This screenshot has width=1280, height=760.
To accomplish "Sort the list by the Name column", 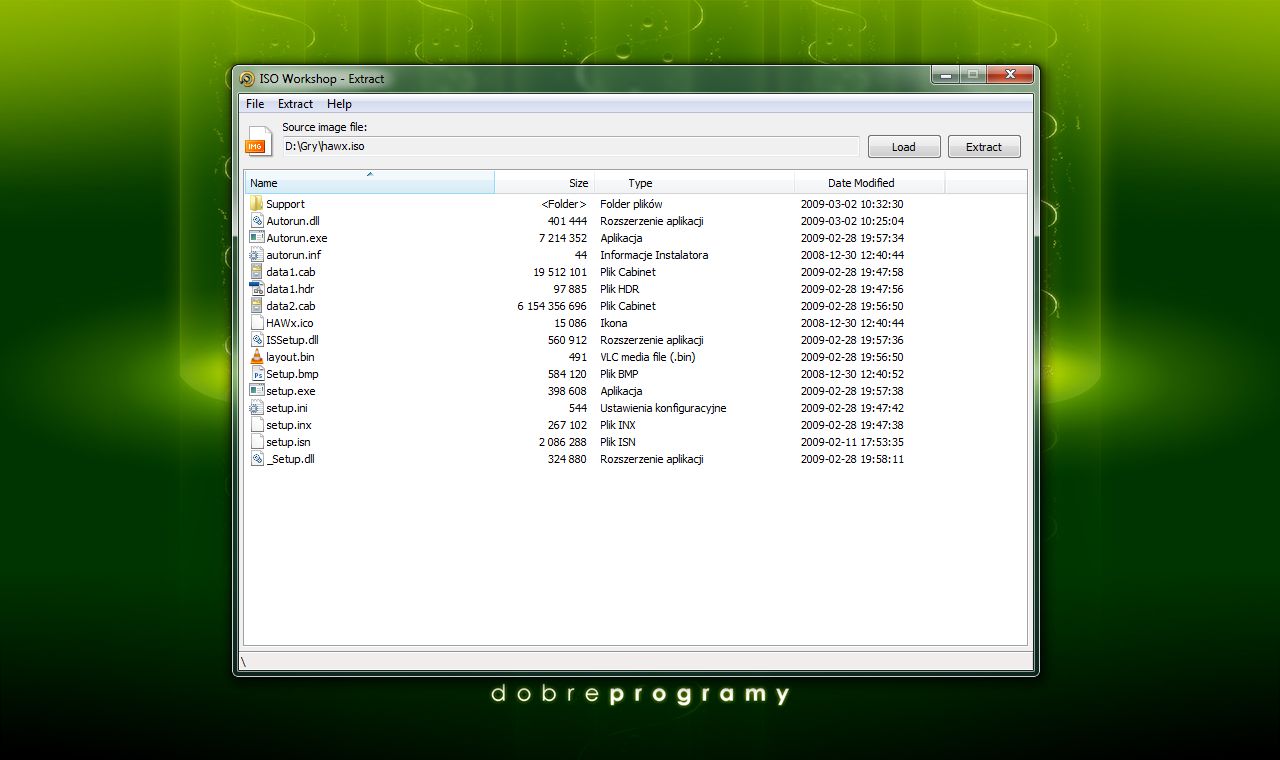I will tap(369, 183).
